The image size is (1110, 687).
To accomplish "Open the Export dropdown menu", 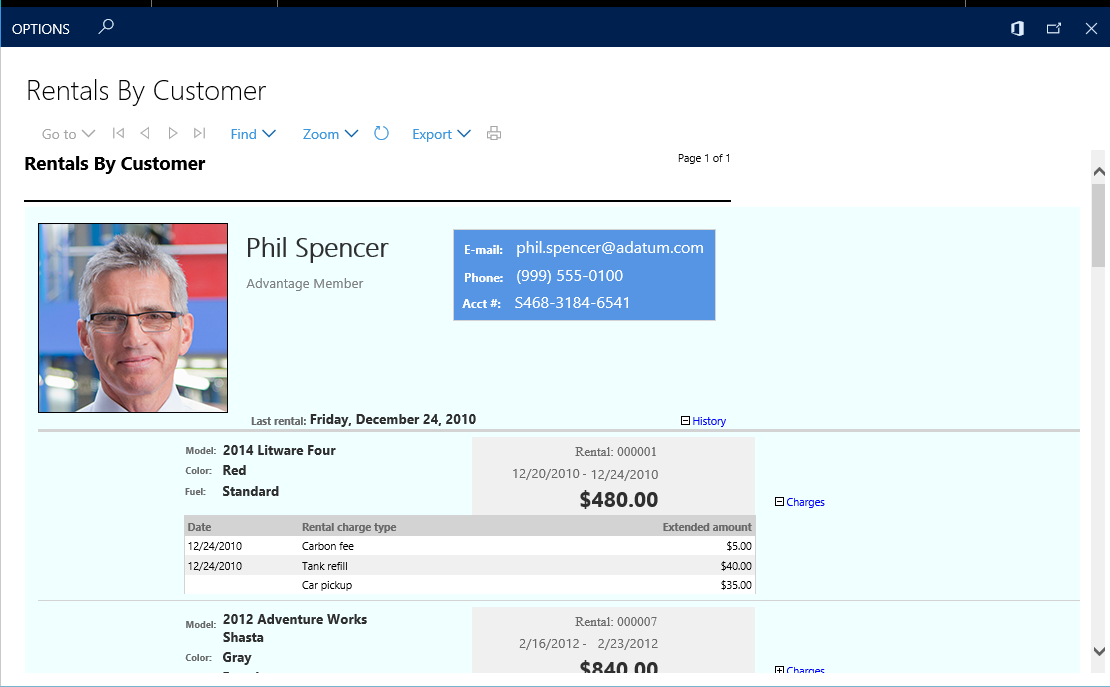I will 441,134.
